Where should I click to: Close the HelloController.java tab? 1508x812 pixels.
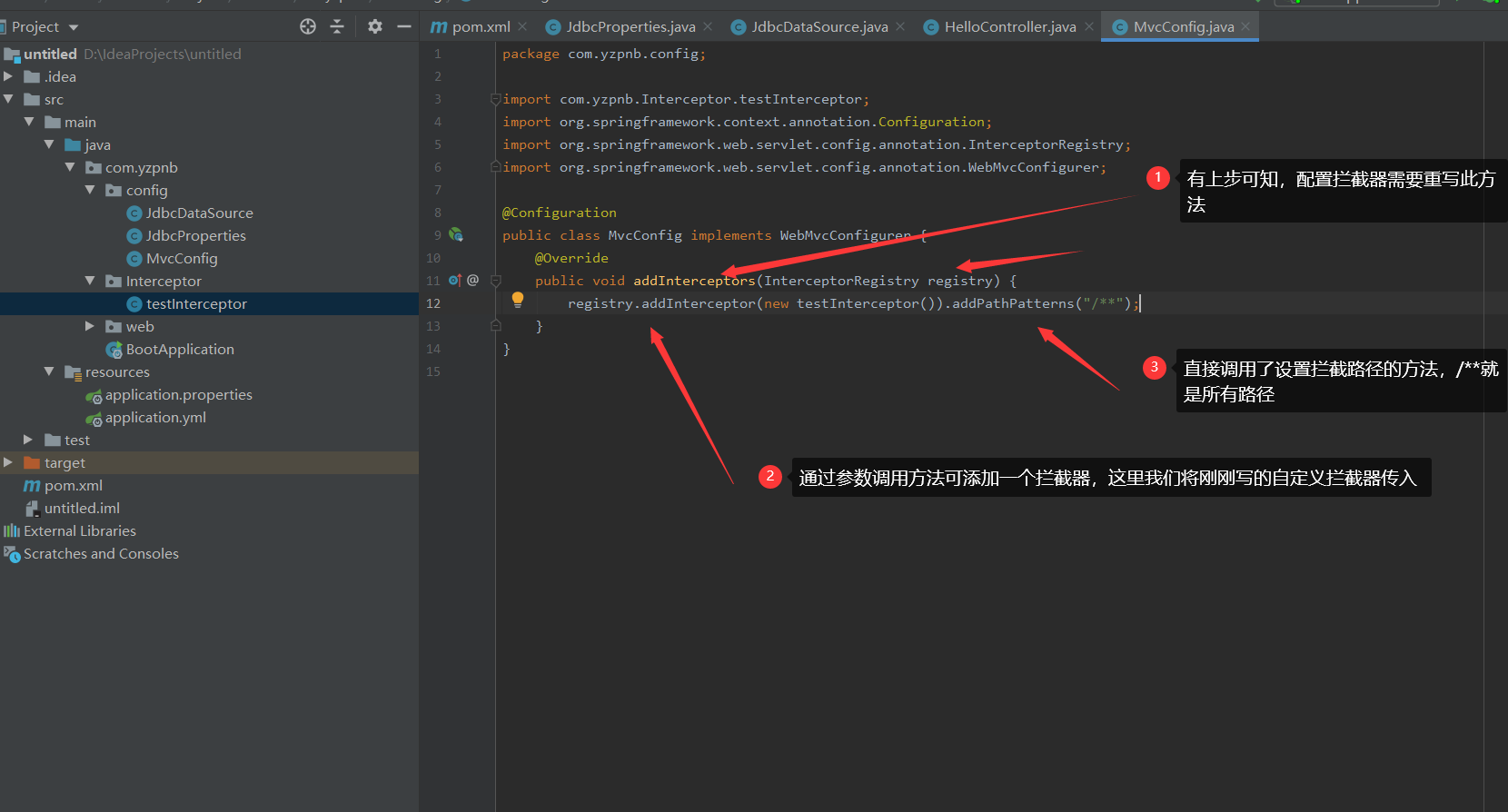click(1089, 26)
